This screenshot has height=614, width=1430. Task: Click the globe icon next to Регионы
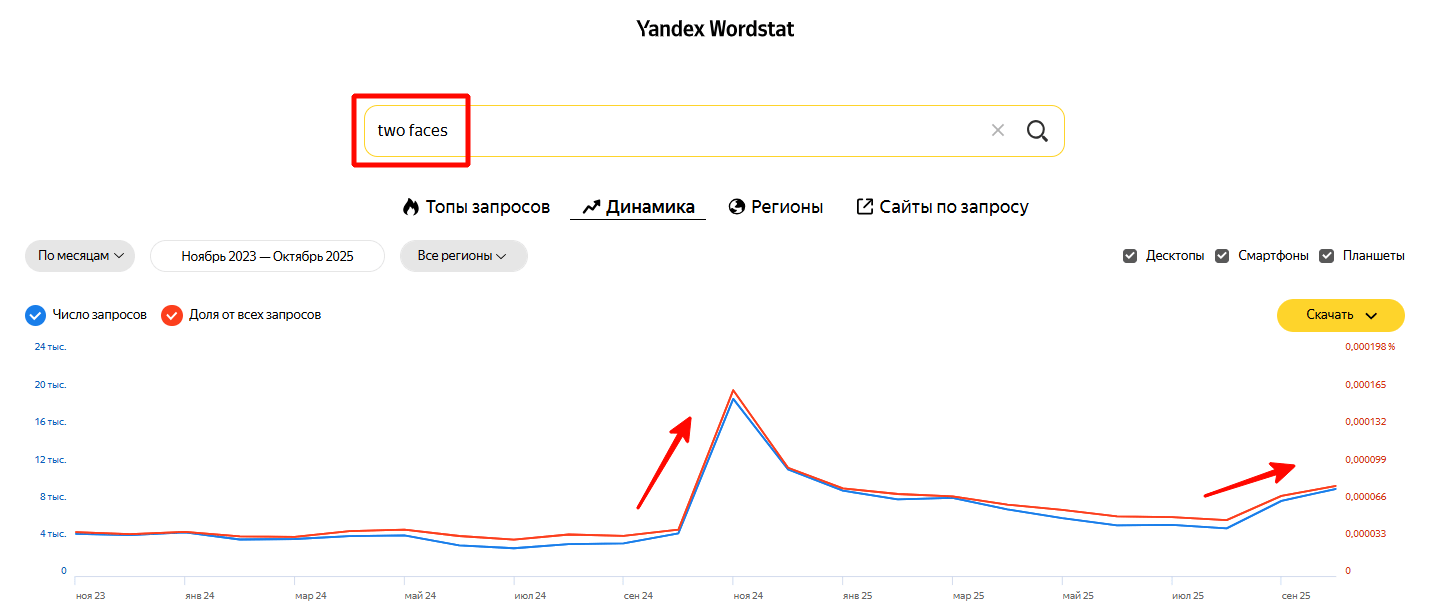737,207
